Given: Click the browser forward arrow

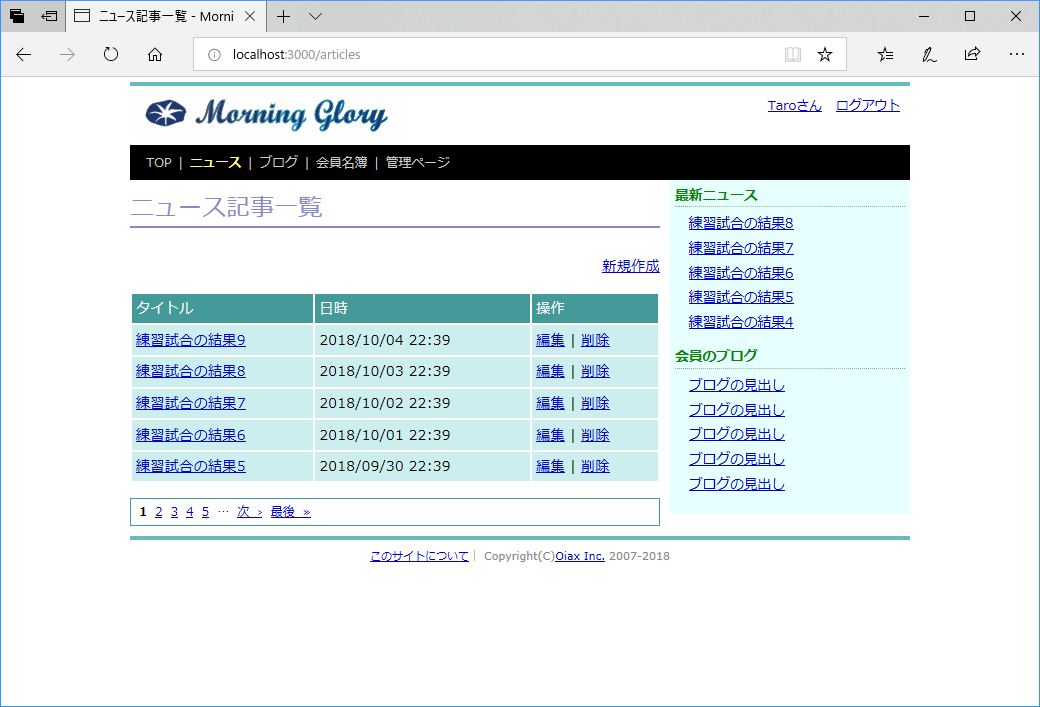Looking at the screenshot, I should click(67, 54).
